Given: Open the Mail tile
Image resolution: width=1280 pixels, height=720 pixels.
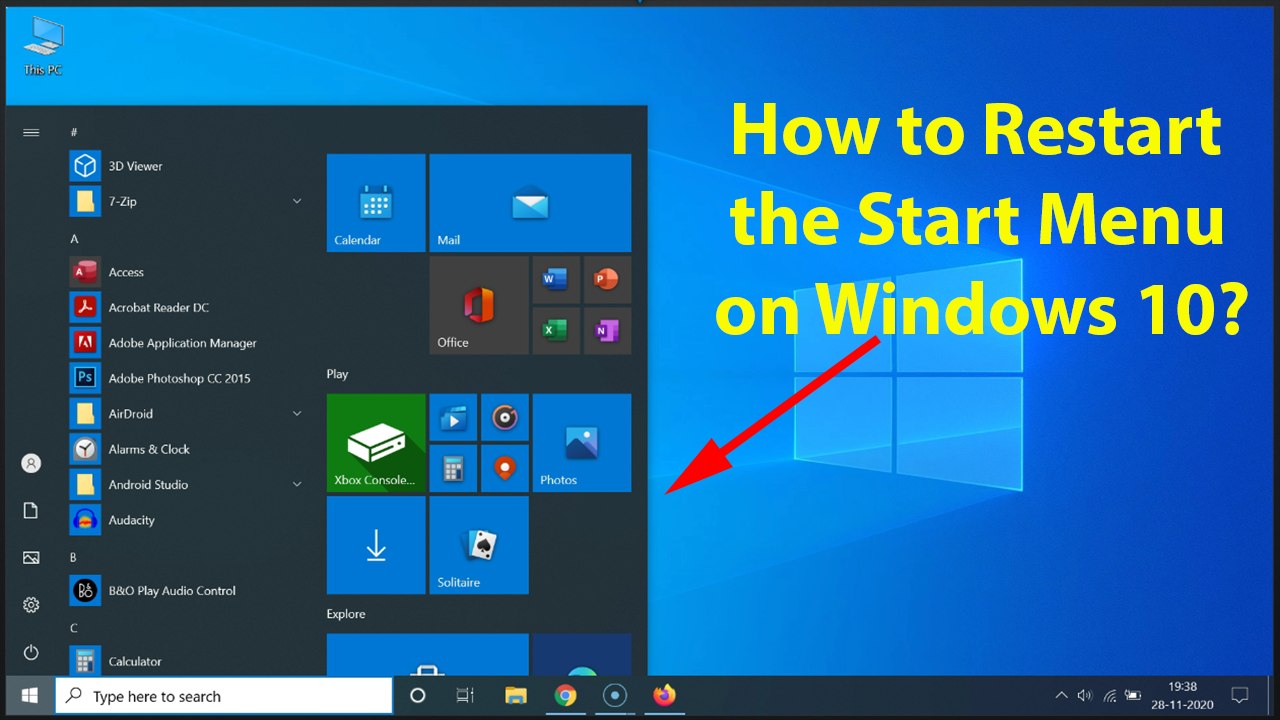Looking at the screenshot, I should pyautogui.click(x=530, y=203).
